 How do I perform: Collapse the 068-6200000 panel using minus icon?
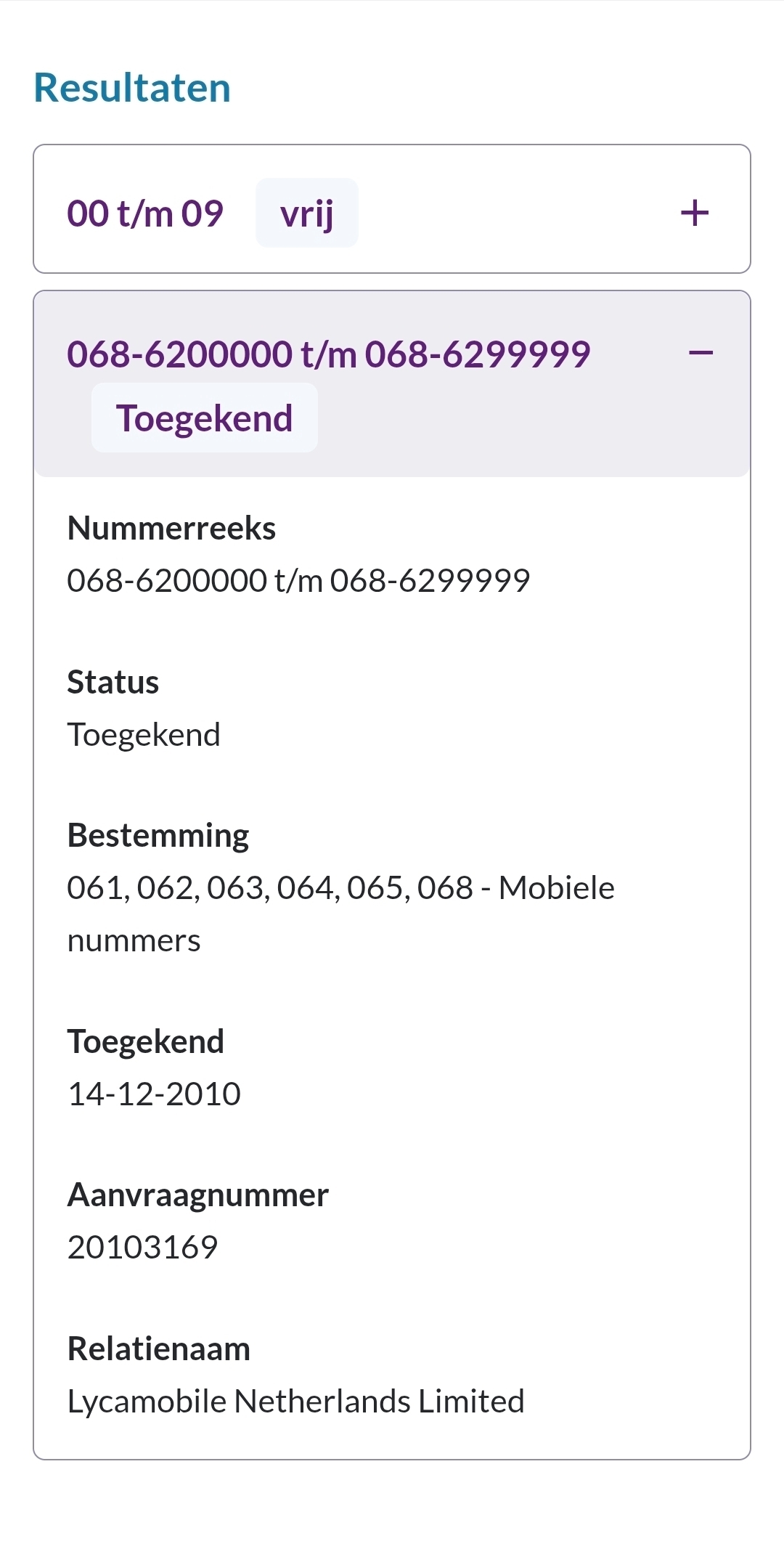coord(701,354)
